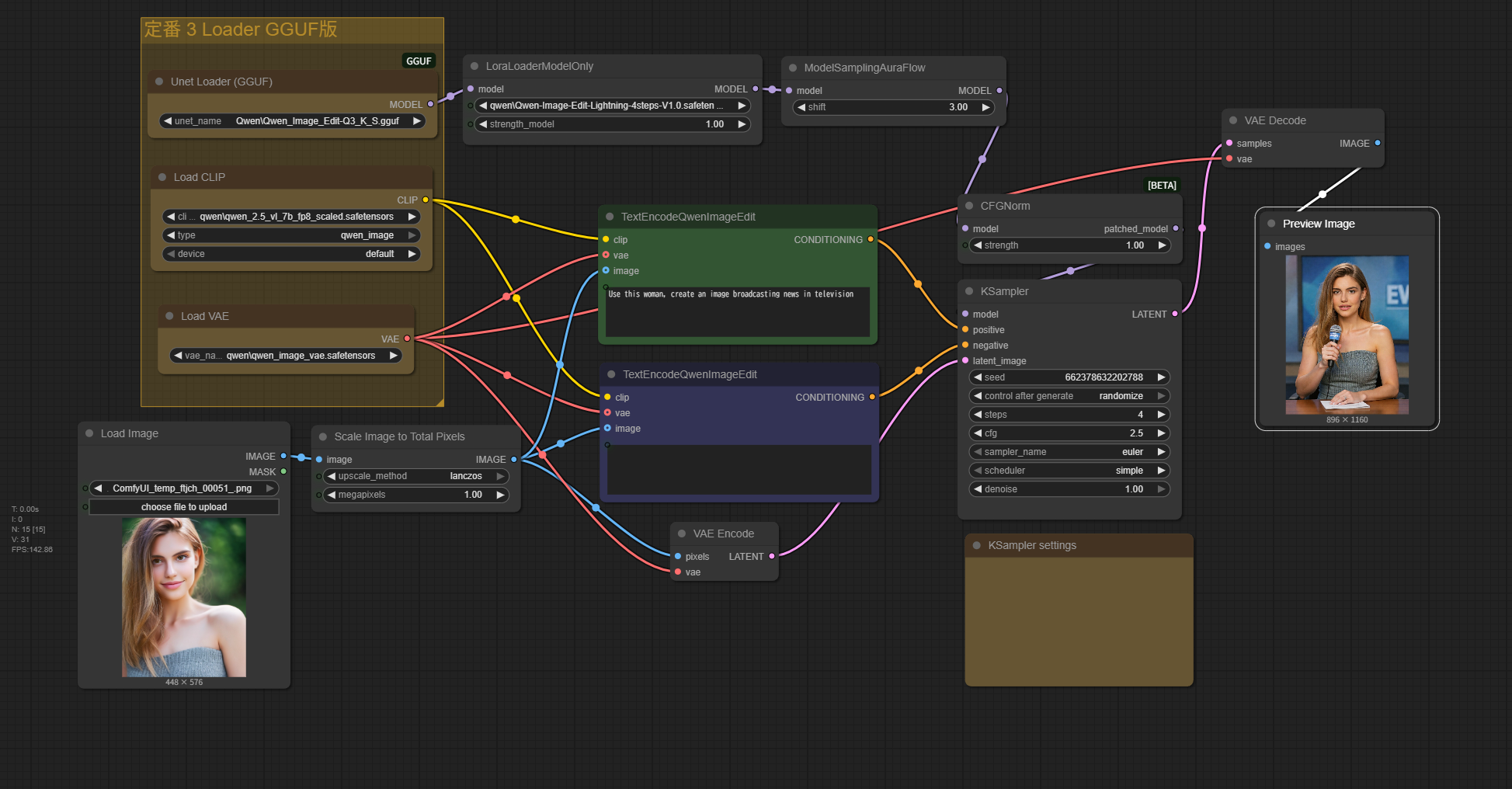Click the right arrow of the seed field
Viewport: 1512px width, 789px height.
tap(1161, 377)
